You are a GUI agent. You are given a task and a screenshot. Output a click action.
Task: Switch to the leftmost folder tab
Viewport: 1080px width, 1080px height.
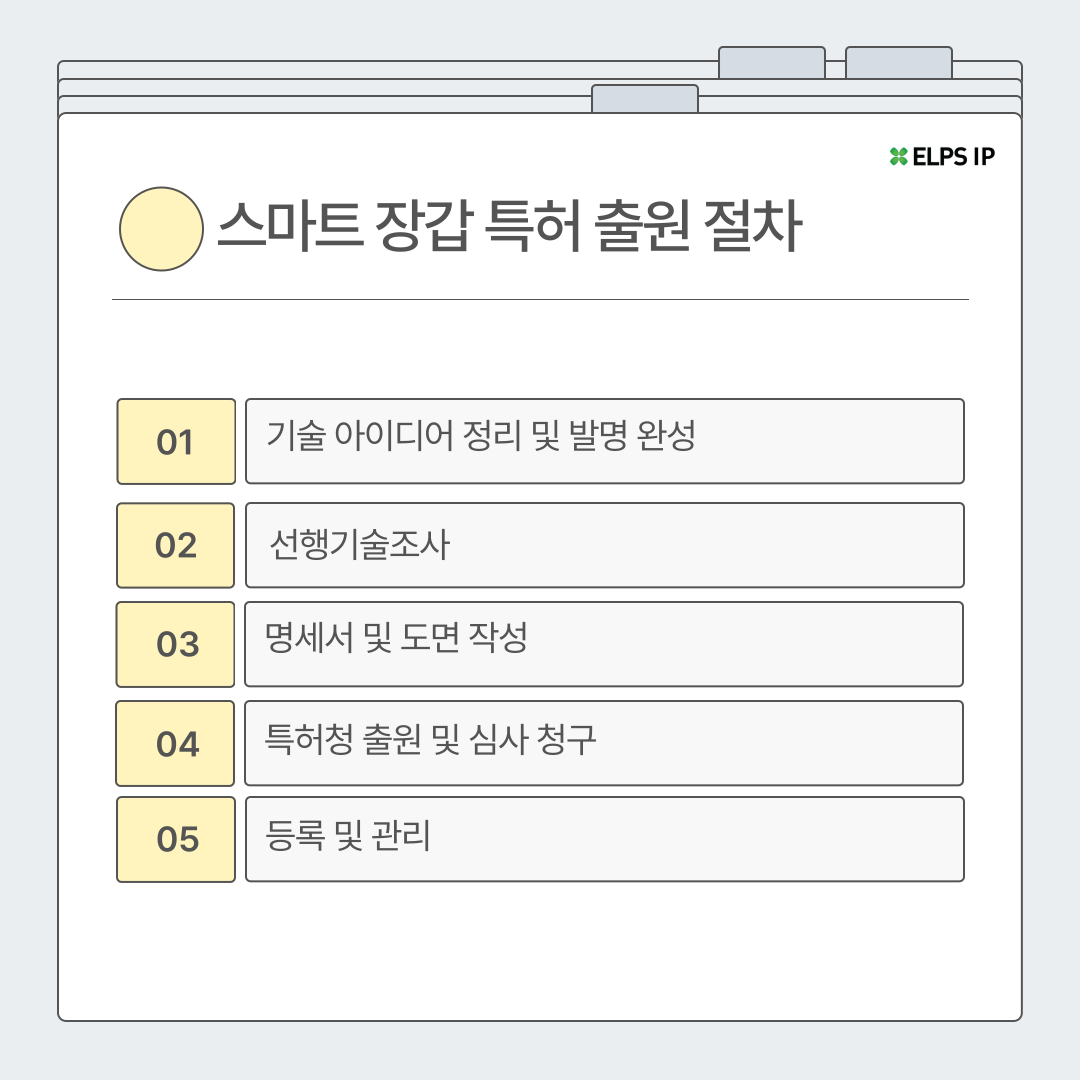pyautogui.click(x=644, y=98)
